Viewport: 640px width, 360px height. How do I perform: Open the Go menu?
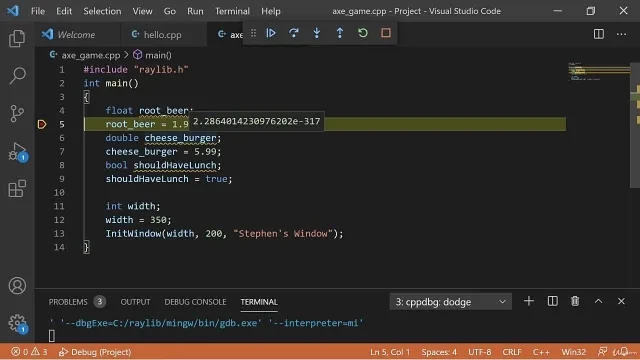pos(169,11)
